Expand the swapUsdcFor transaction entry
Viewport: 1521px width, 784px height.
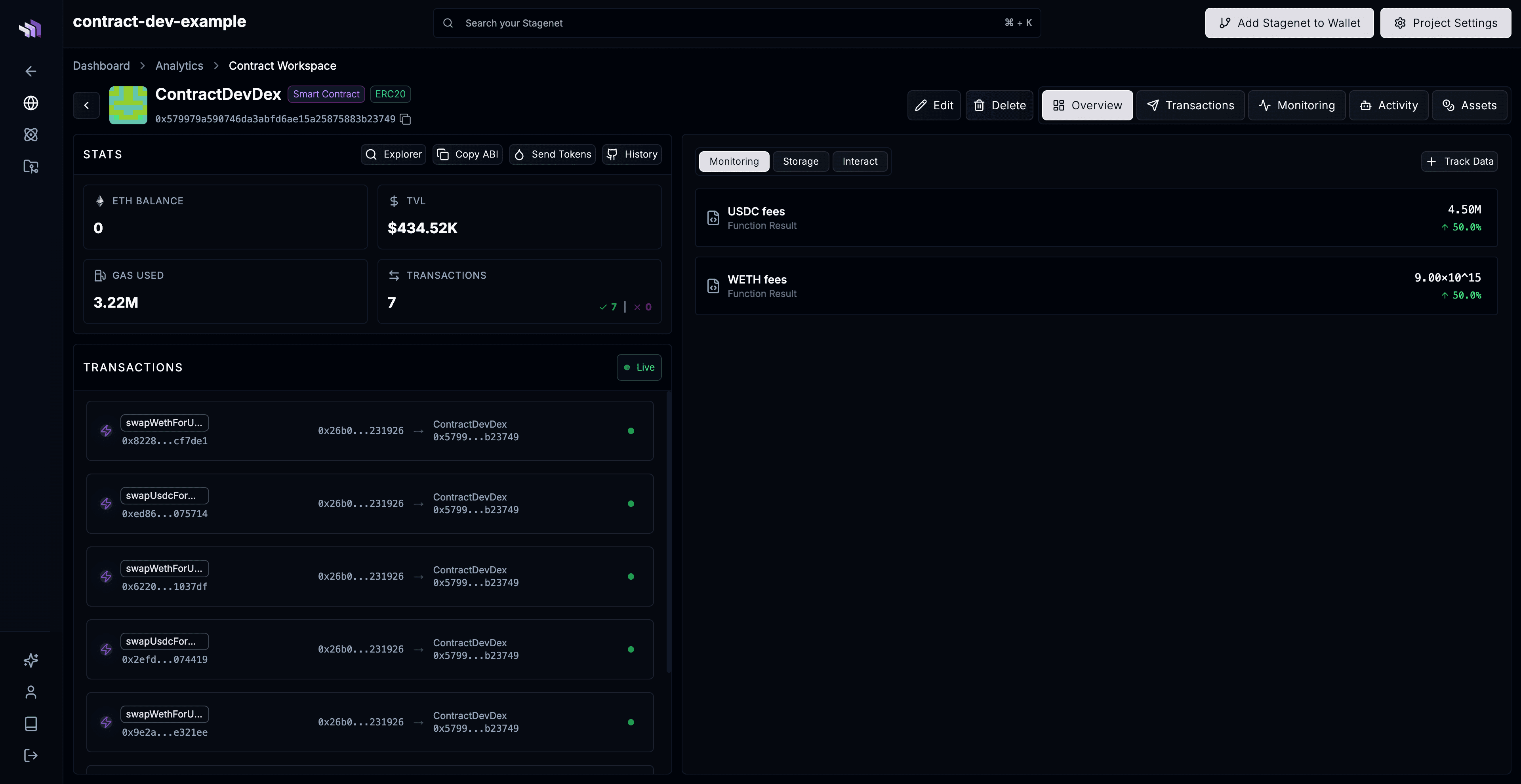(x=370, y=504)
